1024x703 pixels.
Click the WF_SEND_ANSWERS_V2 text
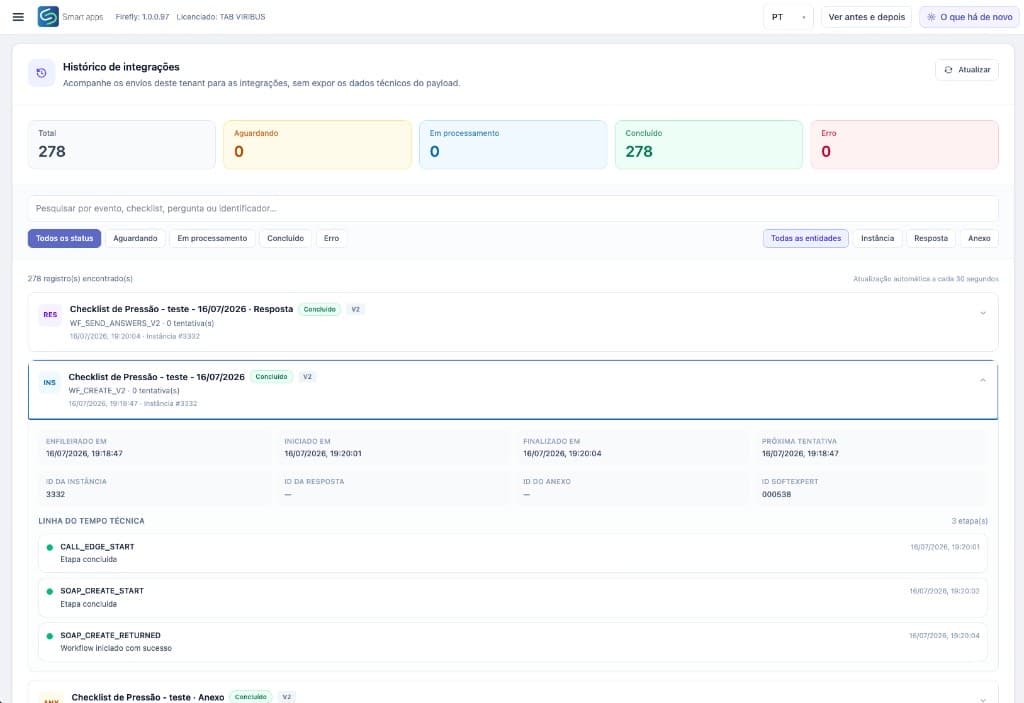tap(115, 323)
